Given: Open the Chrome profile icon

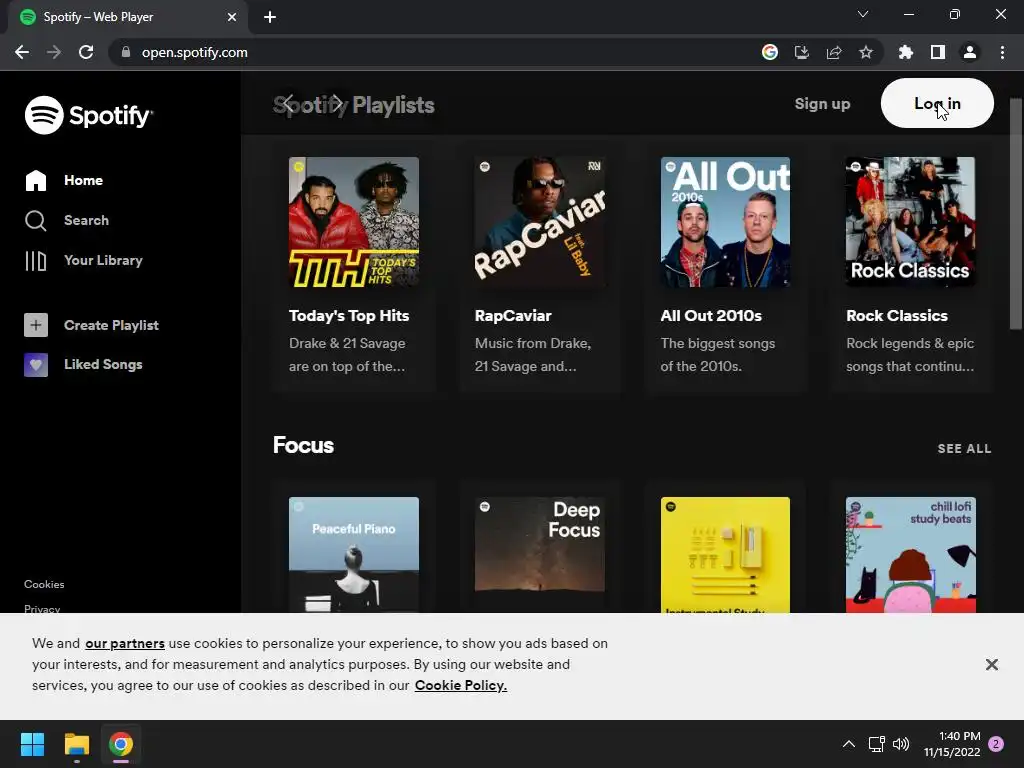Looking at the screenshot, I should 970,52.
